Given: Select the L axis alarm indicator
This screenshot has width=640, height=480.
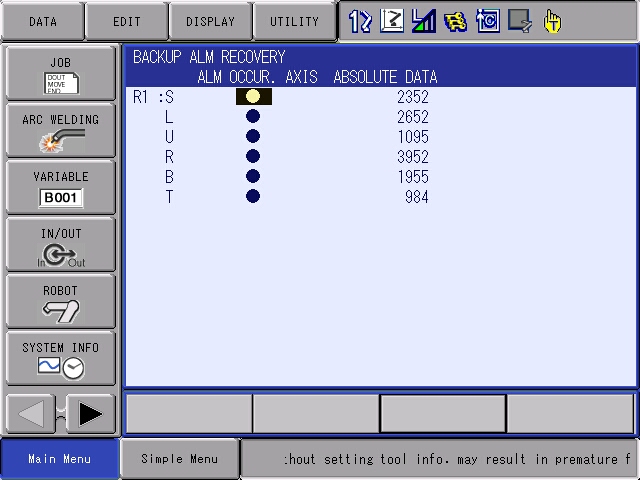Looking at the screenshot, I should [x=253, y=116].
